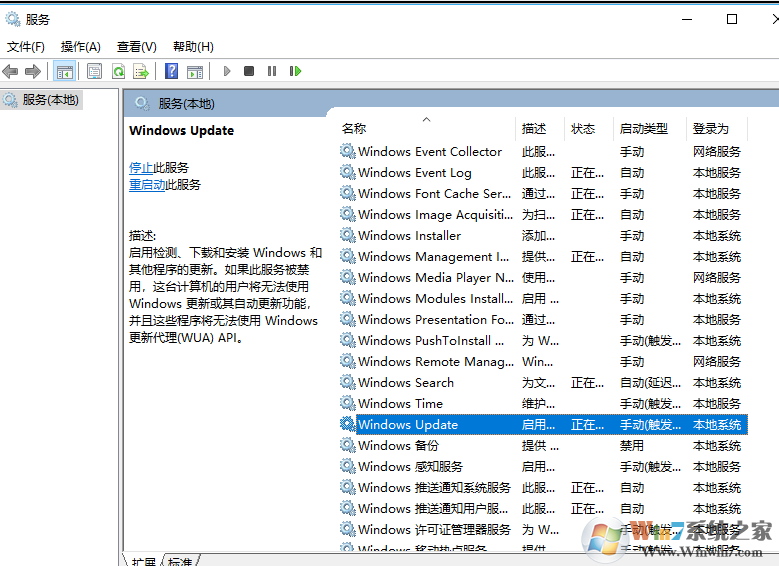This screenshot has height=566, width=779.
Task: Select the Windows Search service
Action: click(543, 382)
